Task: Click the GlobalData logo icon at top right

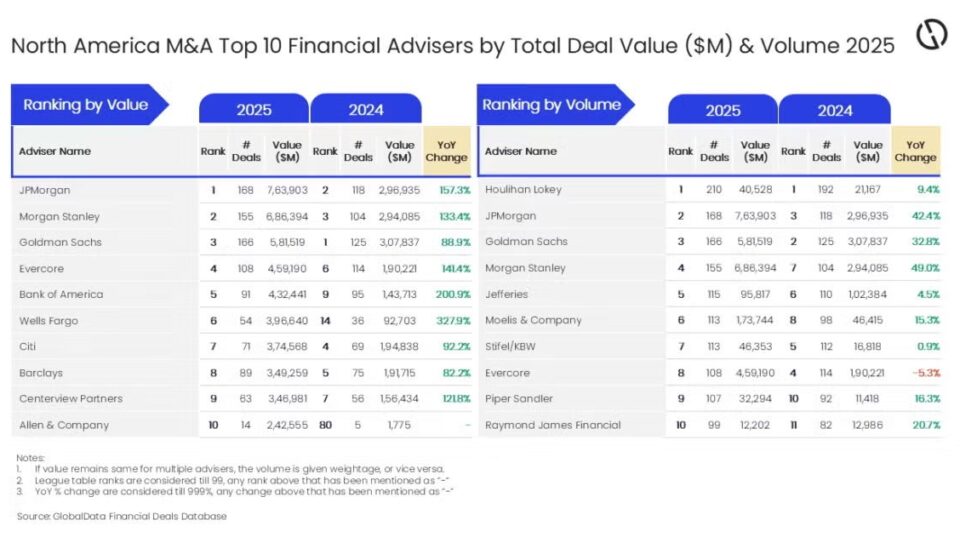Action: [932, 34]
